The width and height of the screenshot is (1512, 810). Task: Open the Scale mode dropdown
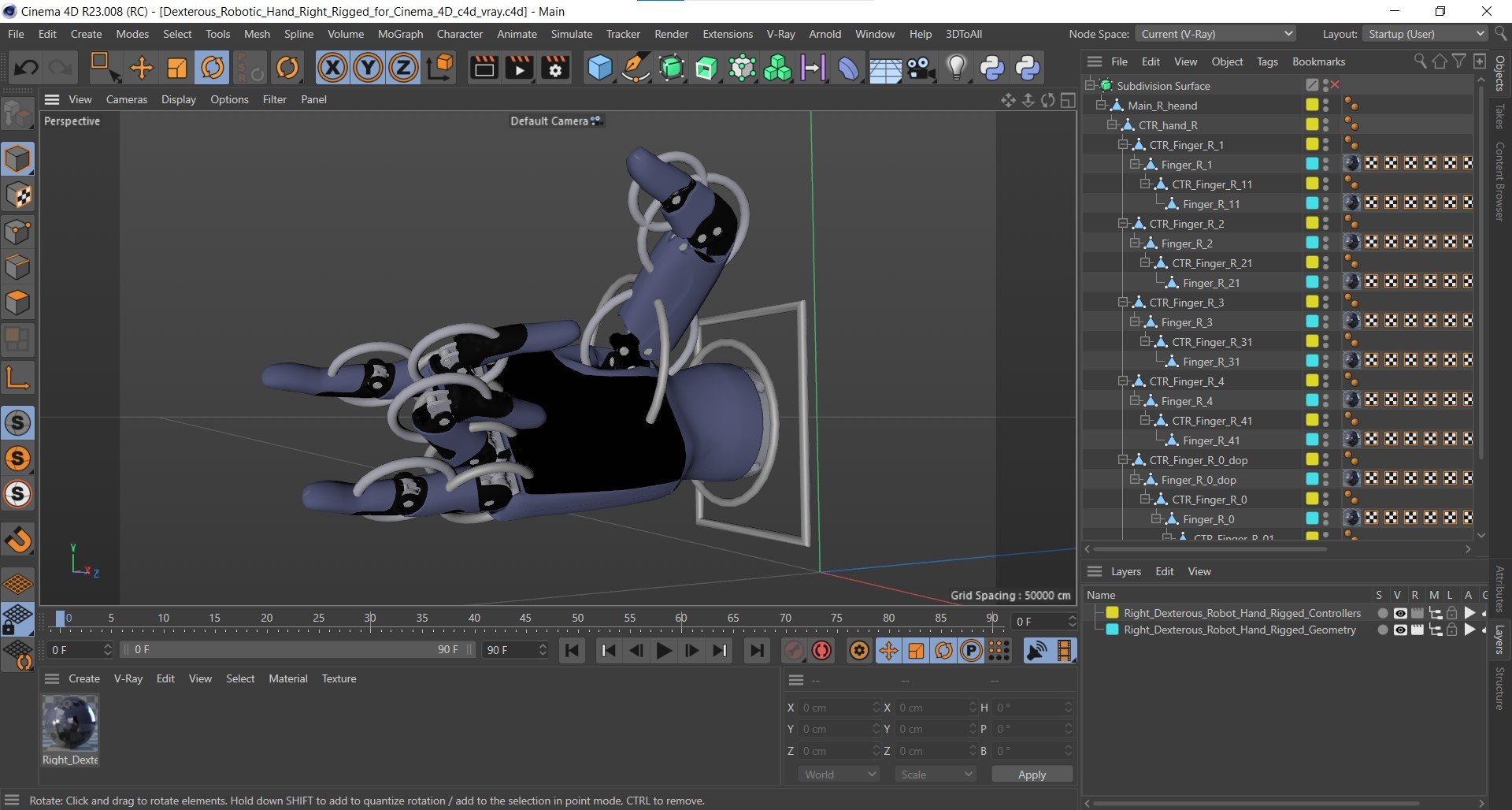click(936, 775)
